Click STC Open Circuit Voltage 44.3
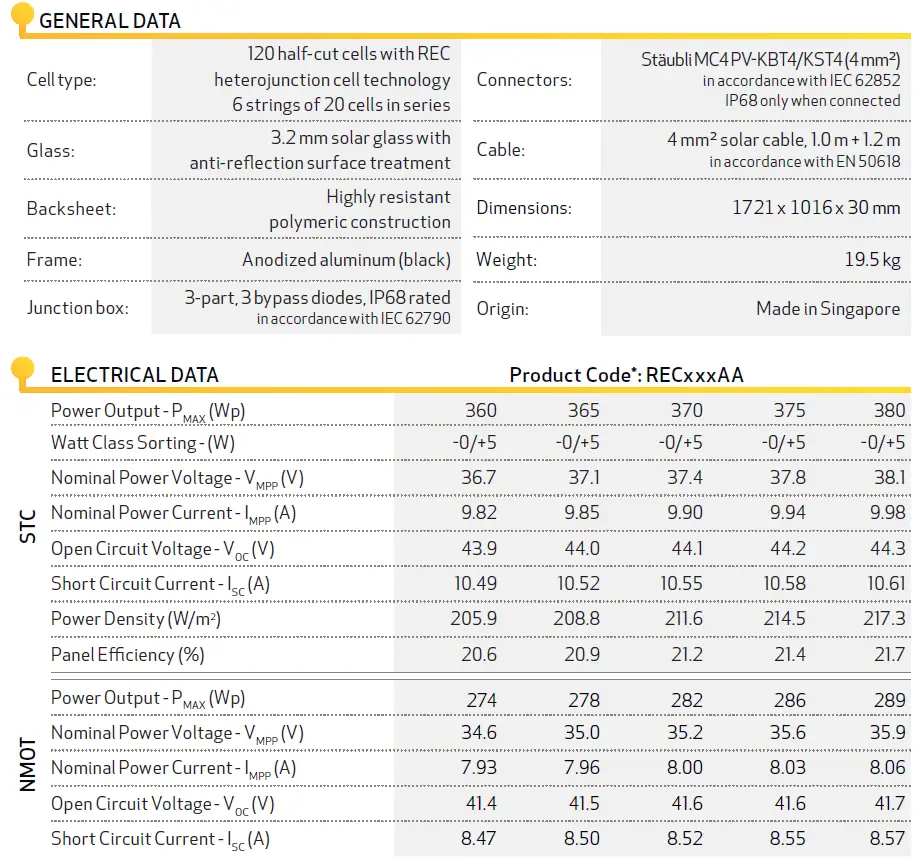The width and height of the screenshot is (919, 862). 887,548
